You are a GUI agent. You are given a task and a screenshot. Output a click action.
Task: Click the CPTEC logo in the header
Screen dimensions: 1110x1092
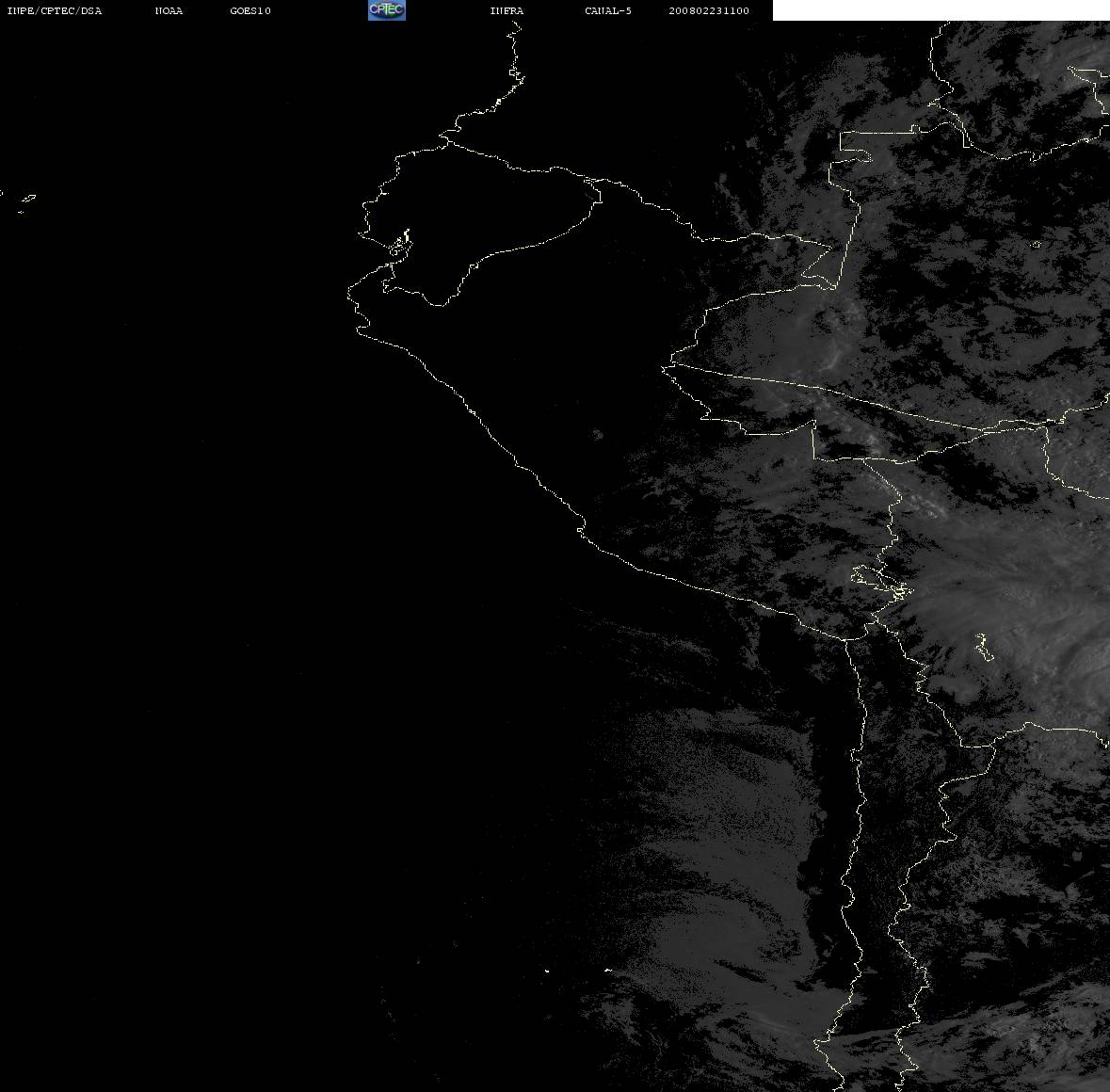click(387, 10)
